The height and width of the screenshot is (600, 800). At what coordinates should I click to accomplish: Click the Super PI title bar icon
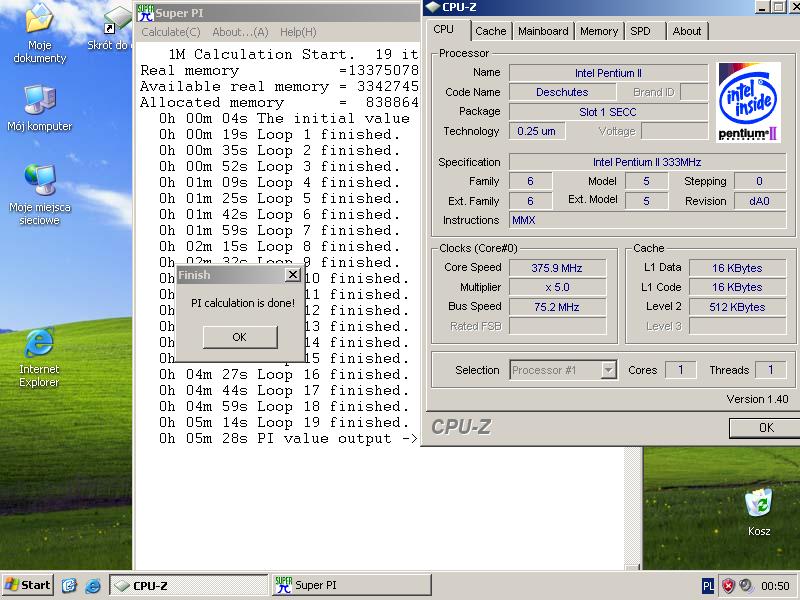click(x=145, y=13)
